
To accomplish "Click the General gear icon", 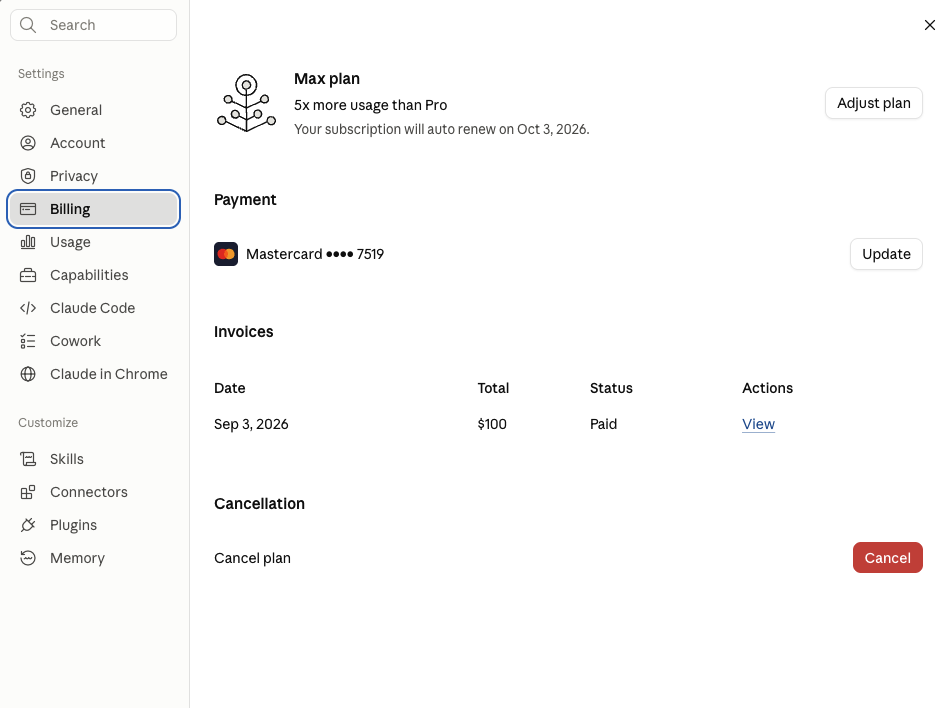I will pyautogui.click(x=28, y=110).
